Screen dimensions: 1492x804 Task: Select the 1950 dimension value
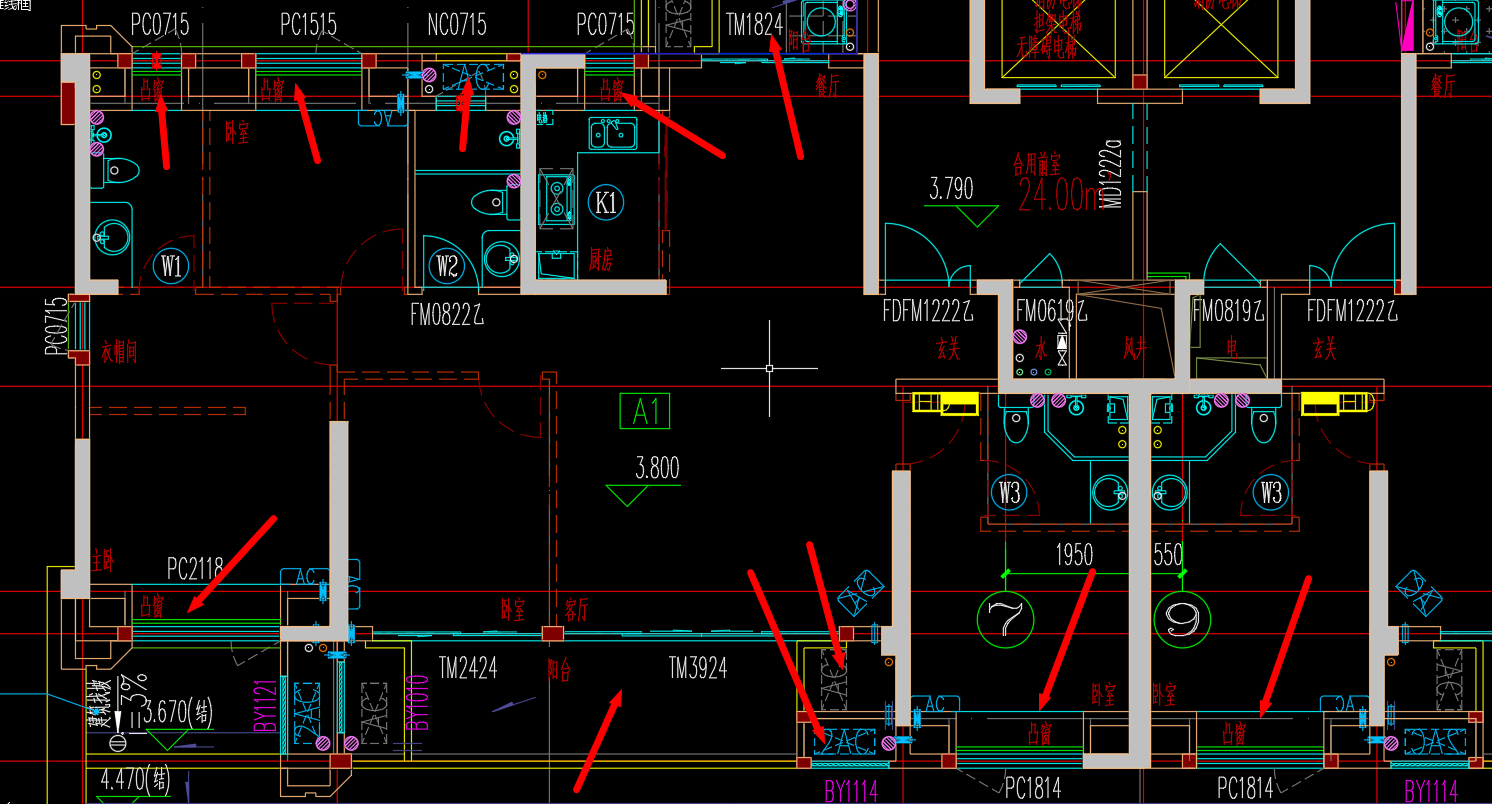tap(1074, 555)
